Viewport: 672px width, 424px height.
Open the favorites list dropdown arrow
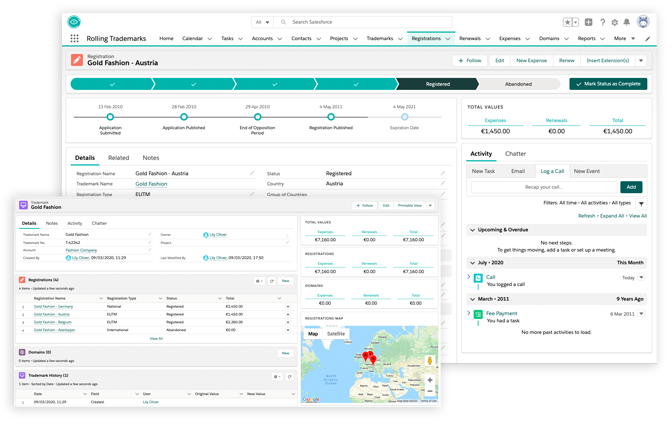(x=576, y=22)
